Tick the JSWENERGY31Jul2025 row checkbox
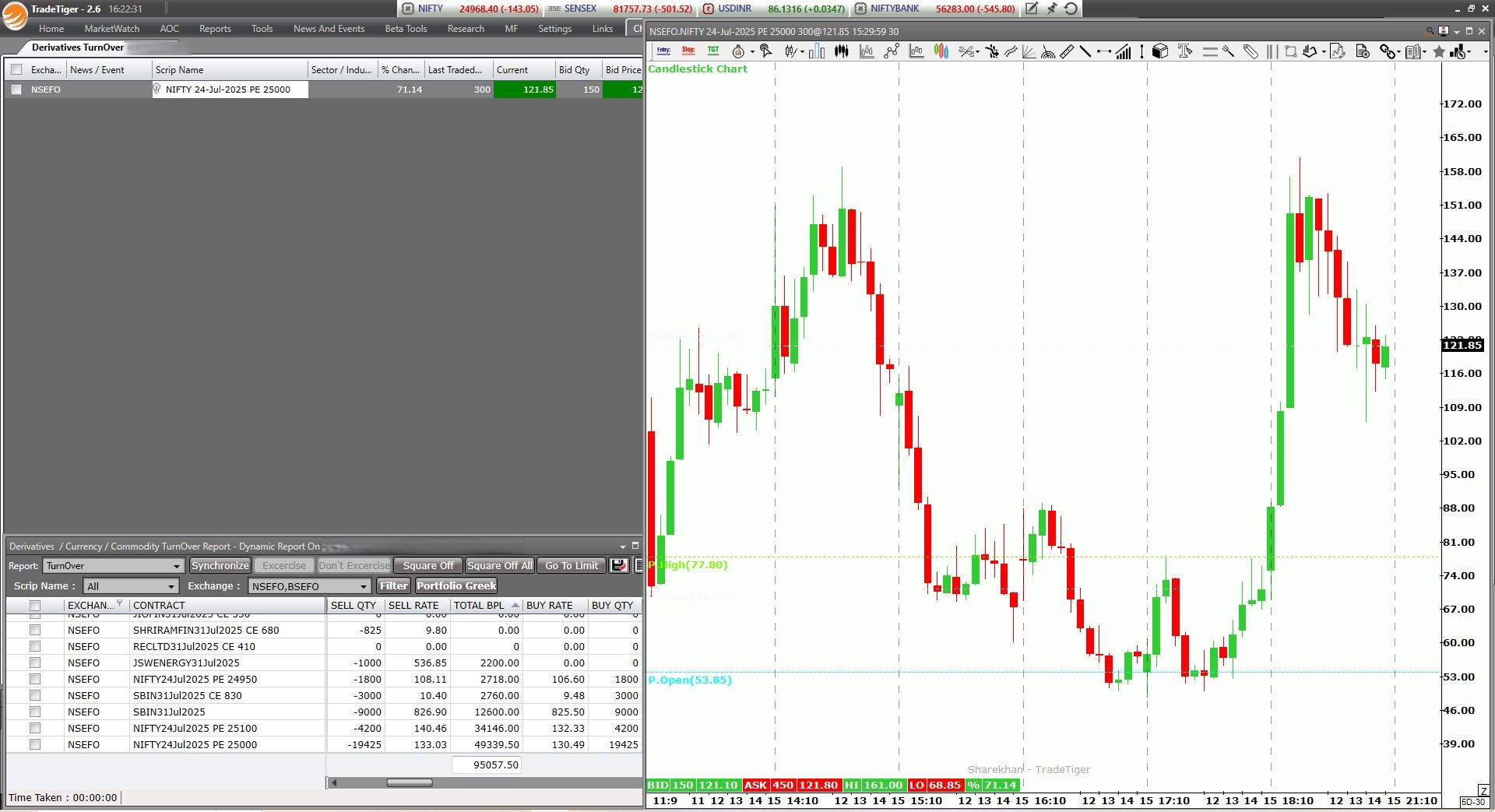 [x=35, y=663]
